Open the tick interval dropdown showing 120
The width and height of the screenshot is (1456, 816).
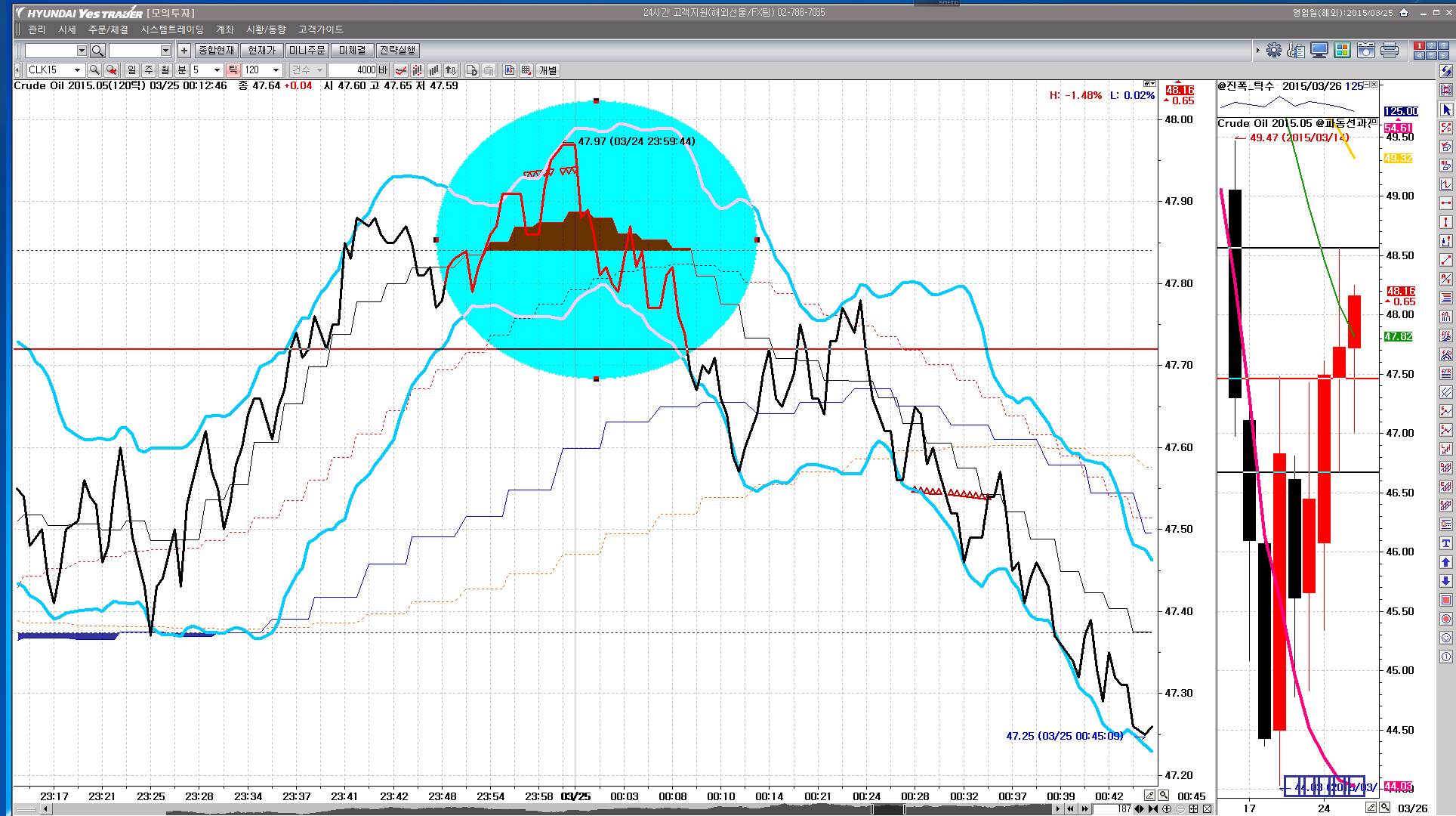[x=276, y=70]
